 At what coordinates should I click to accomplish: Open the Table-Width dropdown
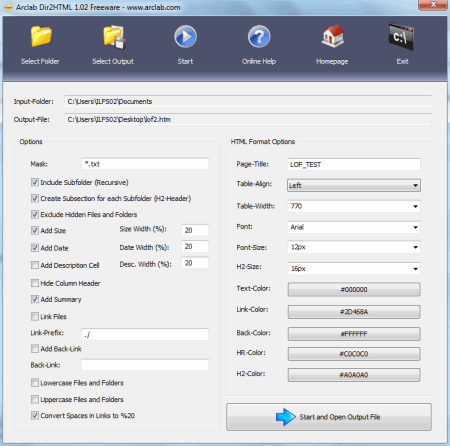[354, 206]
